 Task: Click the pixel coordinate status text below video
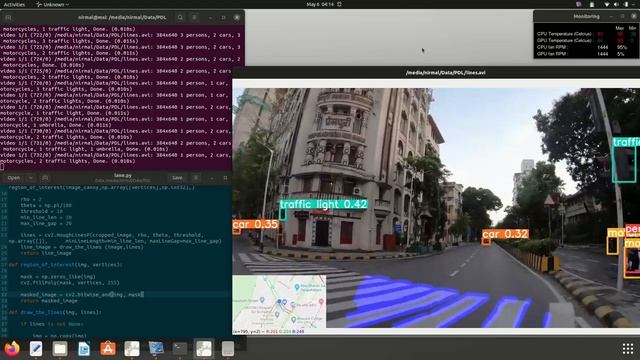coord(268,331)
